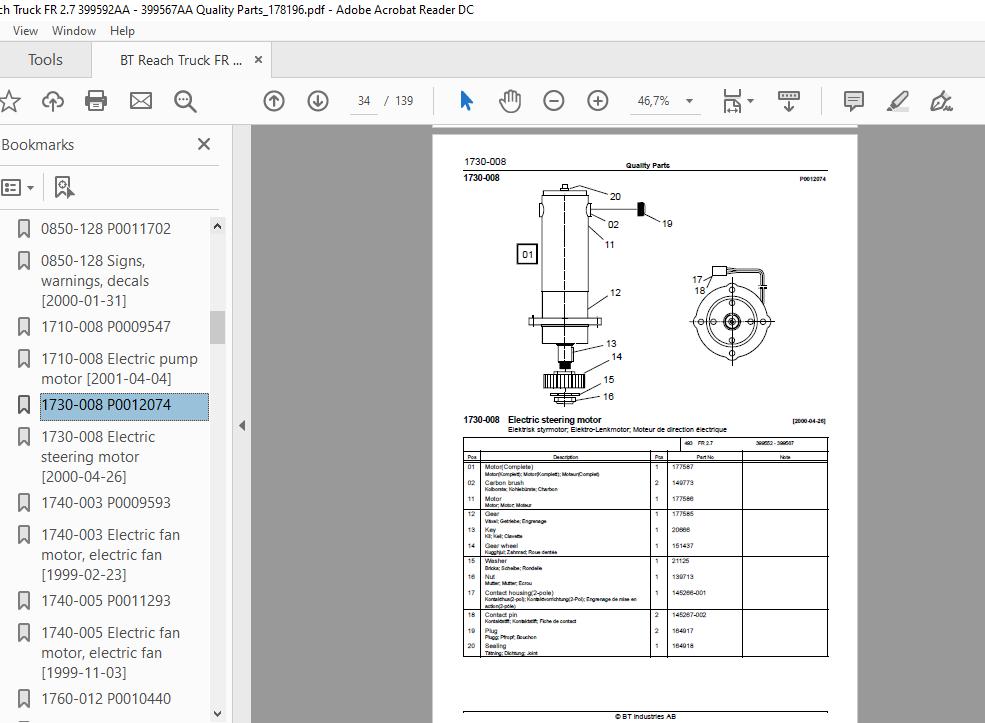This screenshot has height=723, width=985.
Task: Activate the hand pan tool
Action: [510, 101]
